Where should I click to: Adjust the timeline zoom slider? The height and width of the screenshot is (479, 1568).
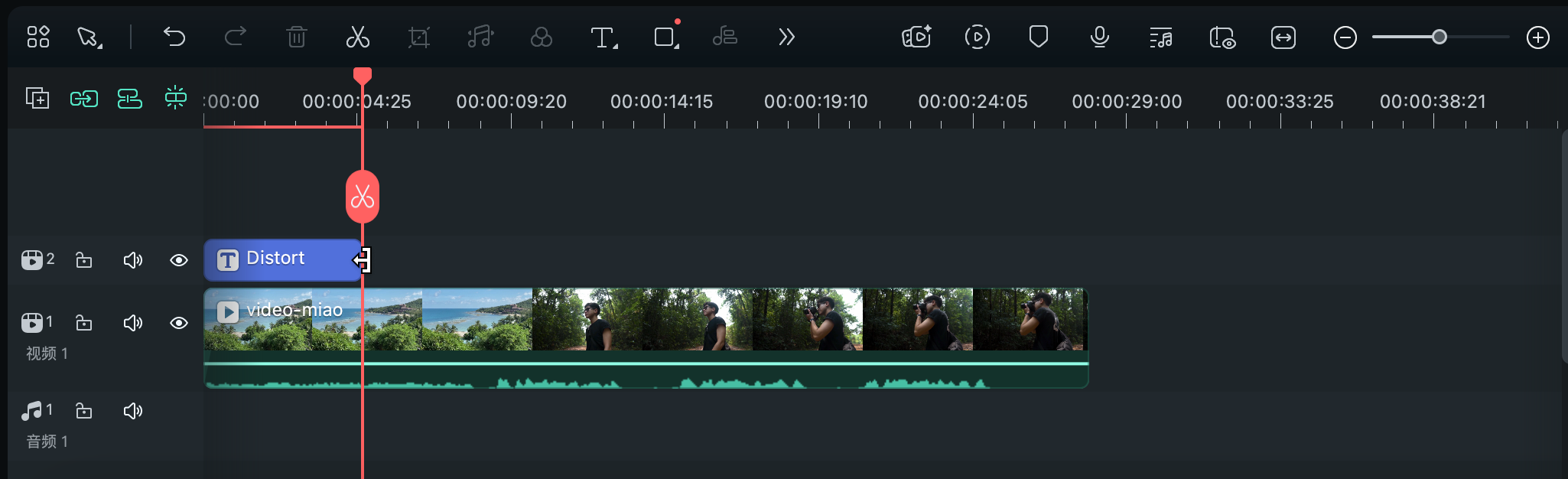click(1440, 37)
